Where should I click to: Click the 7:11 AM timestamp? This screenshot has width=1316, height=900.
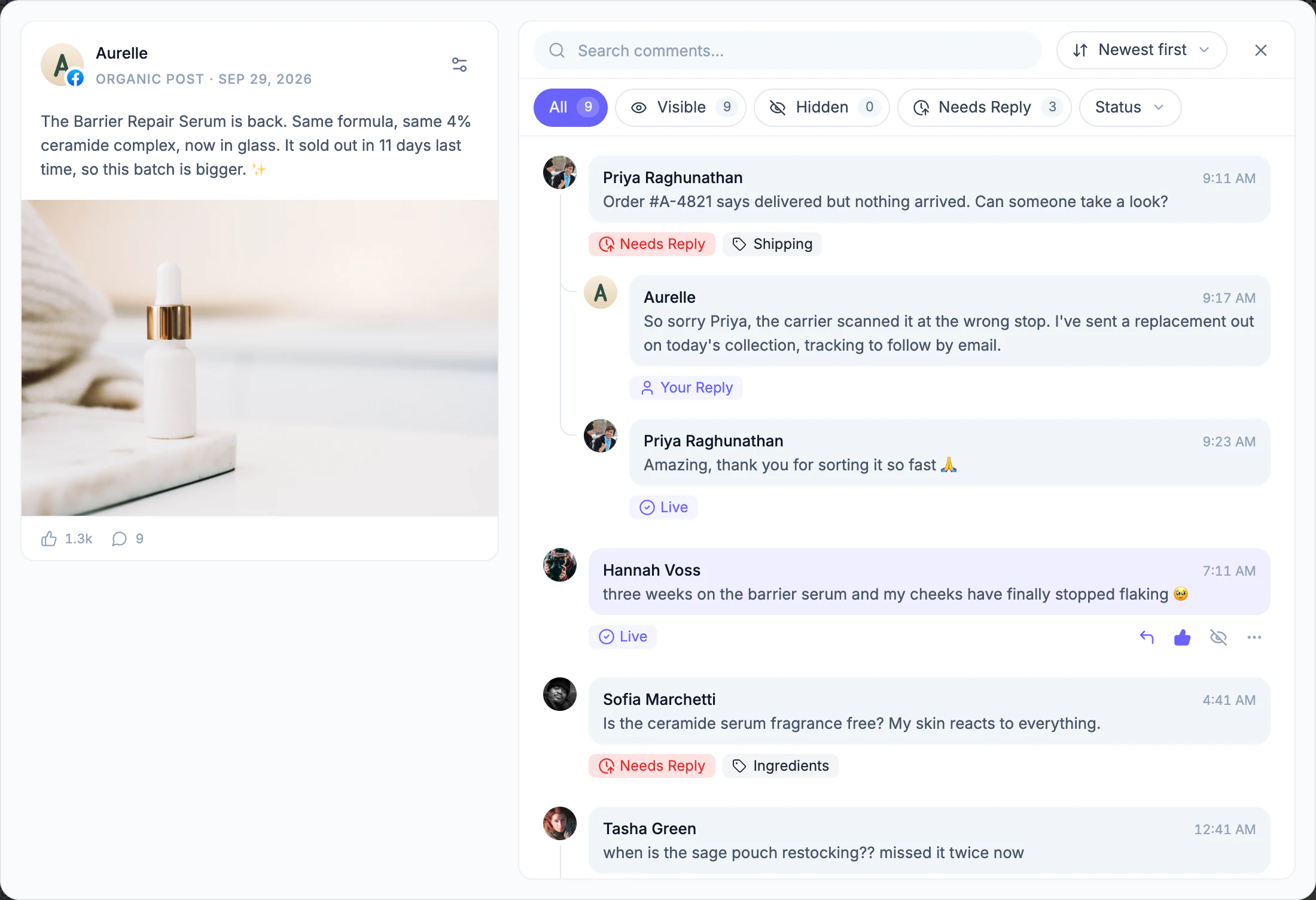pos(1229,571)
